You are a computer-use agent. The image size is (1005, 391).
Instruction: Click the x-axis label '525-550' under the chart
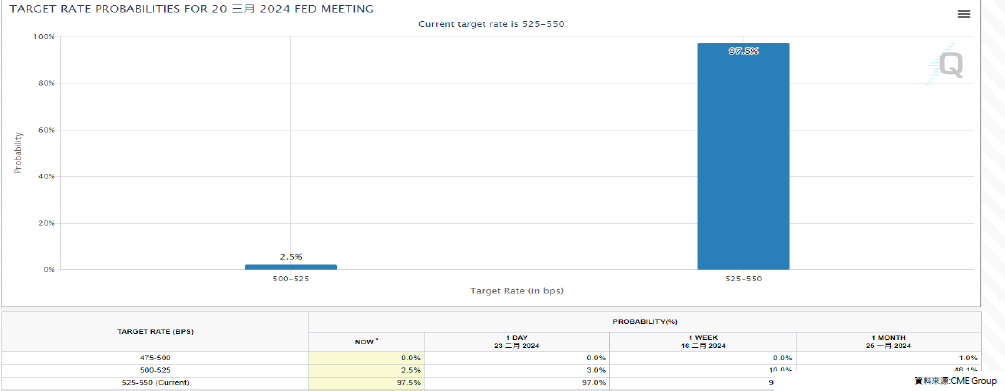pos(743,279)
